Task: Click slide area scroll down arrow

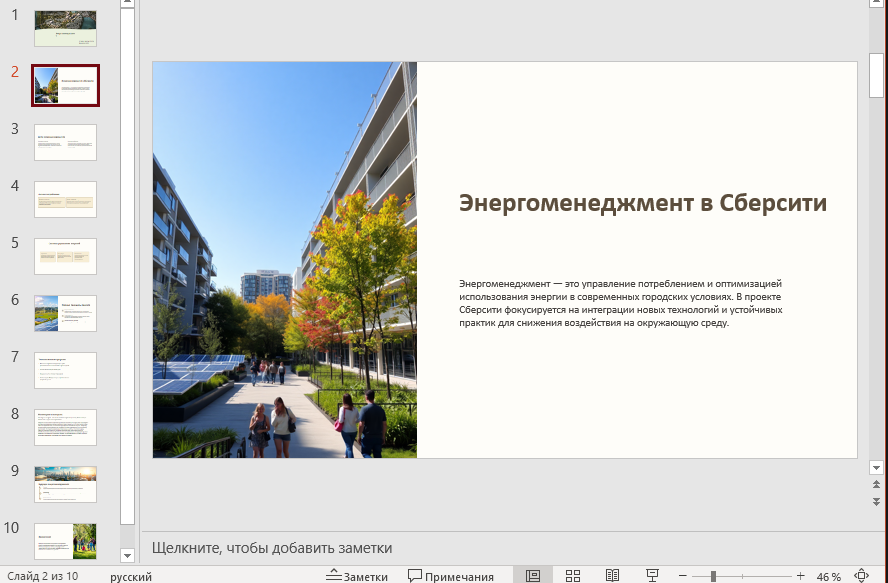Action: click(877, 468)
